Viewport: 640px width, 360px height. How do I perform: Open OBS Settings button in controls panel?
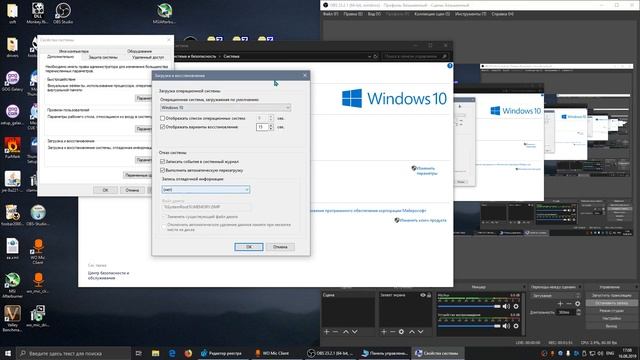pyautogui.click(x=611, y=318)
